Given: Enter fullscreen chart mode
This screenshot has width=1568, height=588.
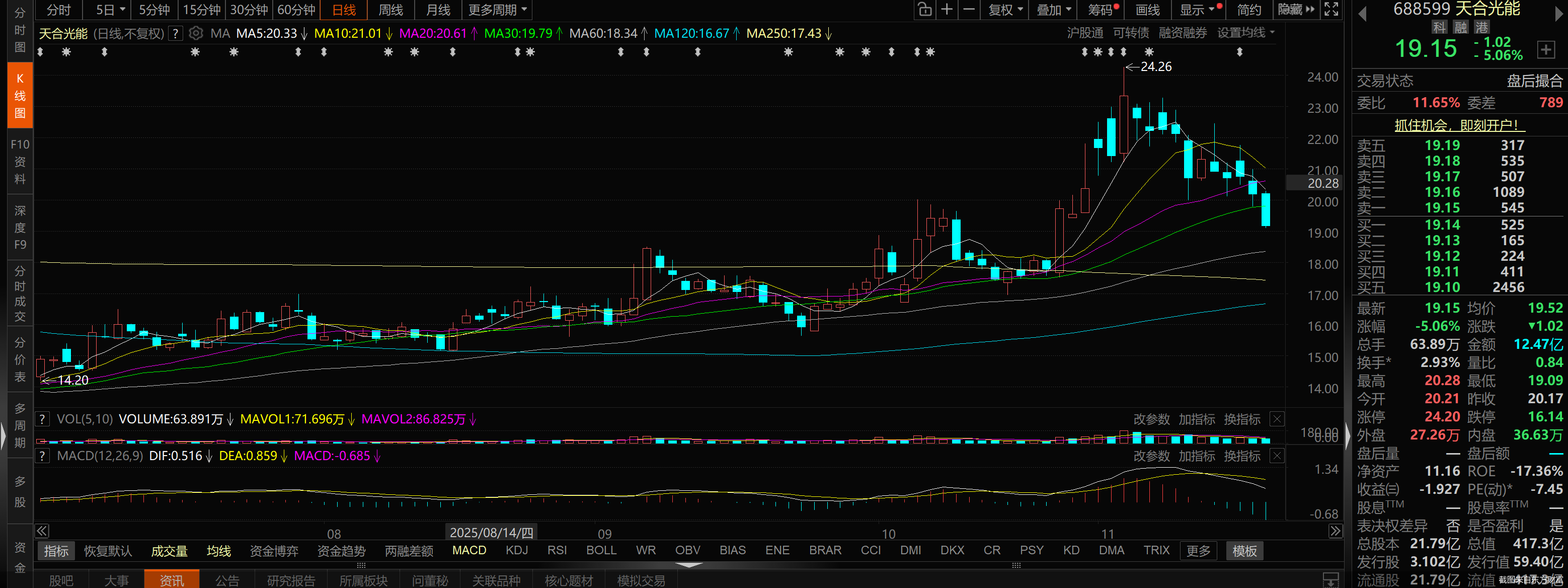Looking at the screenshot, I should pos(1331,9).
